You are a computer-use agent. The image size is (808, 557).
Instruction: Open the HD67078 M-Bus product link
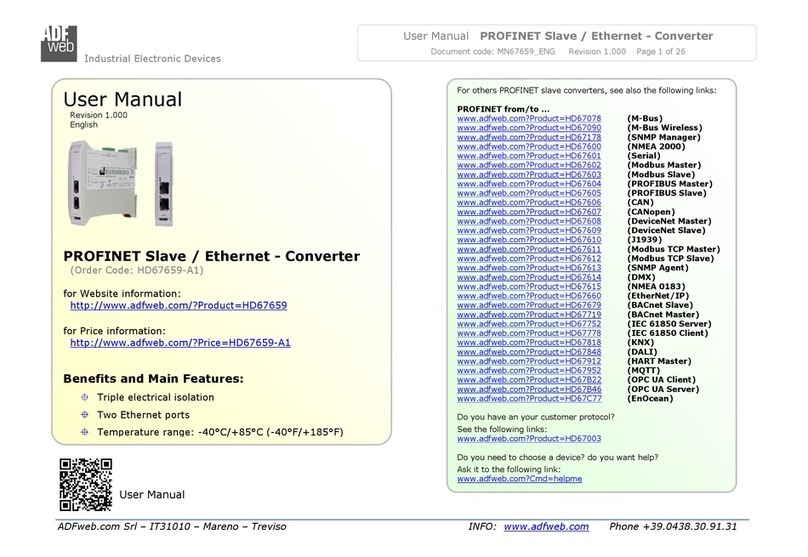pyautogui.click(x=529, y=119)
